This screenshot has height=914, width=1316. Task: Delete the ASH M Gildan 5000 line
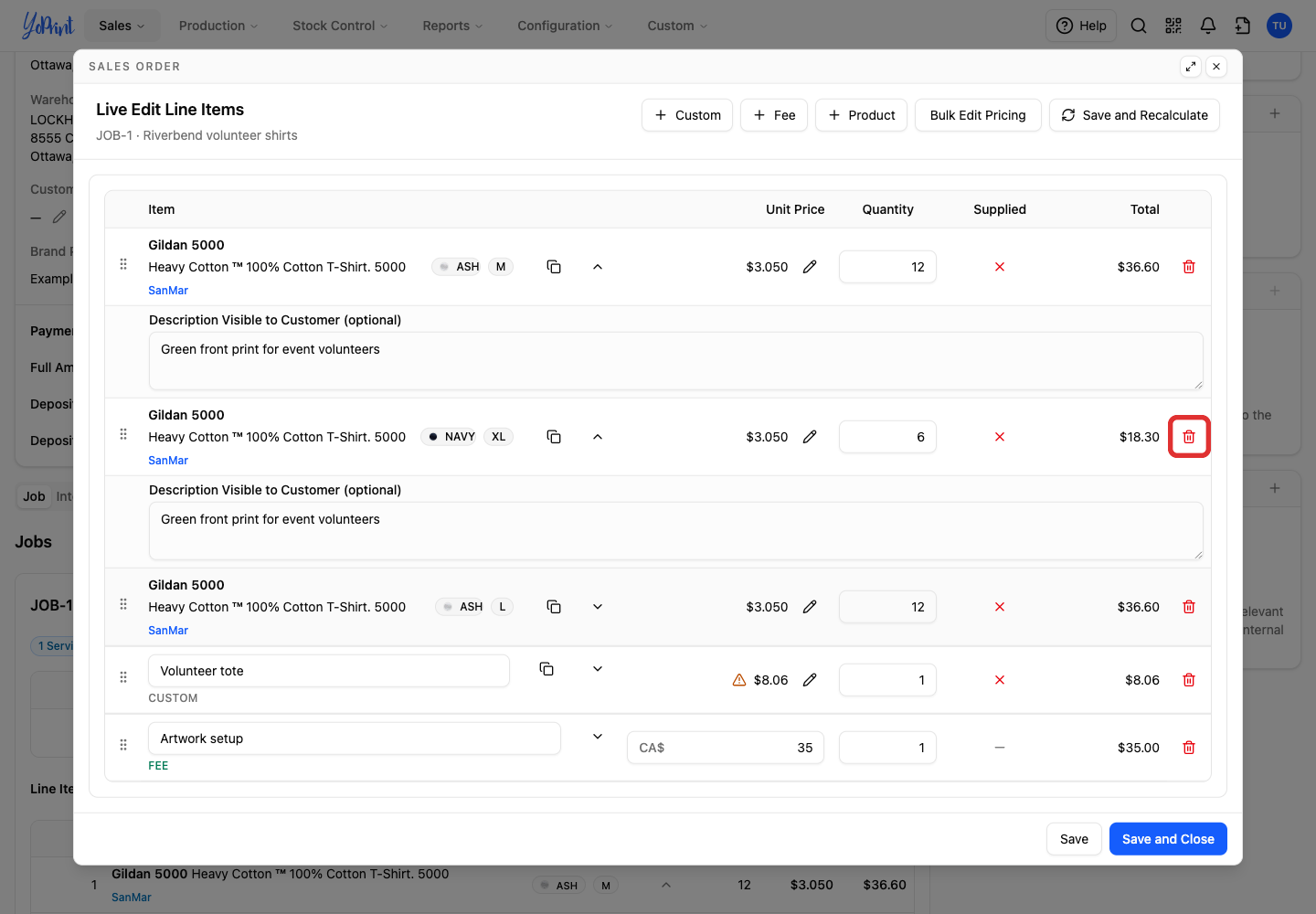(1189, 267)
